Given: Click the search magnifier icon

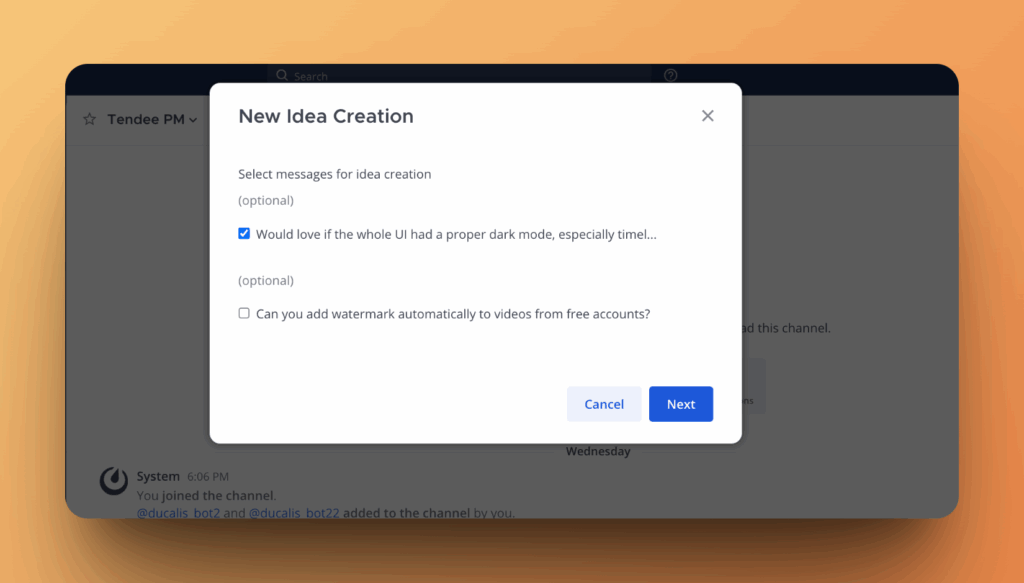Looking at the screenshot, I should pyautogui.click(x=282, y=76).
